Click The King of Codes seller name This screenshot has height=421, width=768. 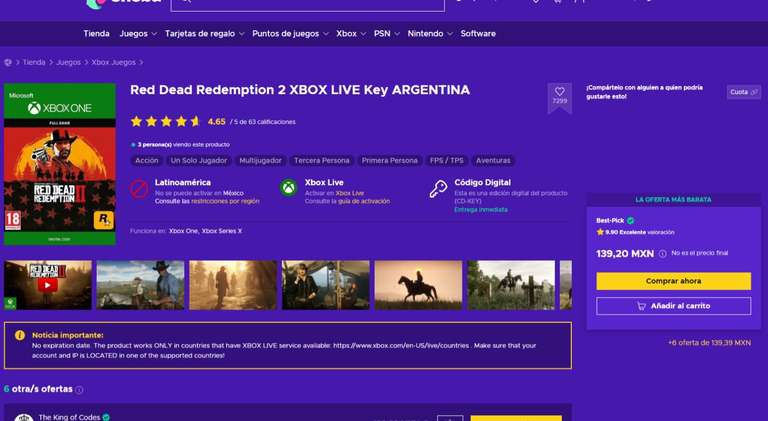[x=69, y=417]
